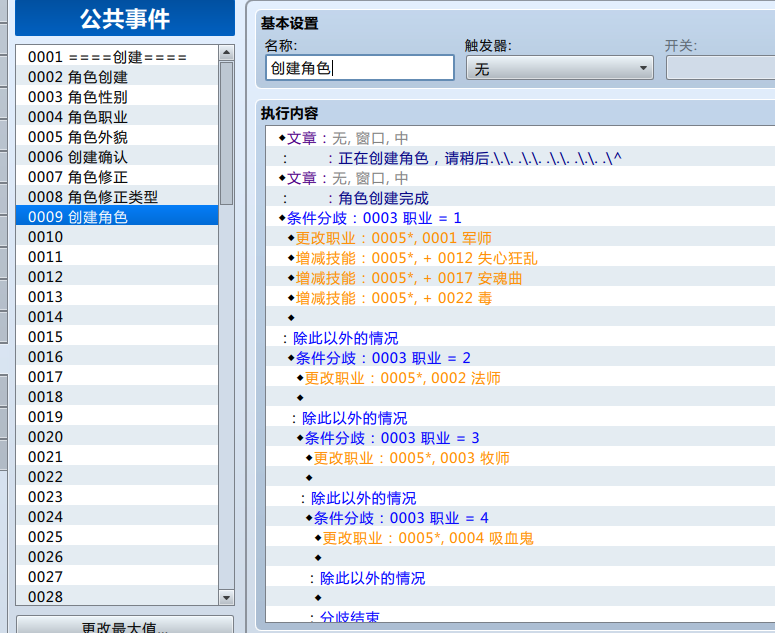Viewport: 775px width, 633px height.
Task: Select the 正在创建角色，请稍后 text line
Action: [x=520, y=158]
